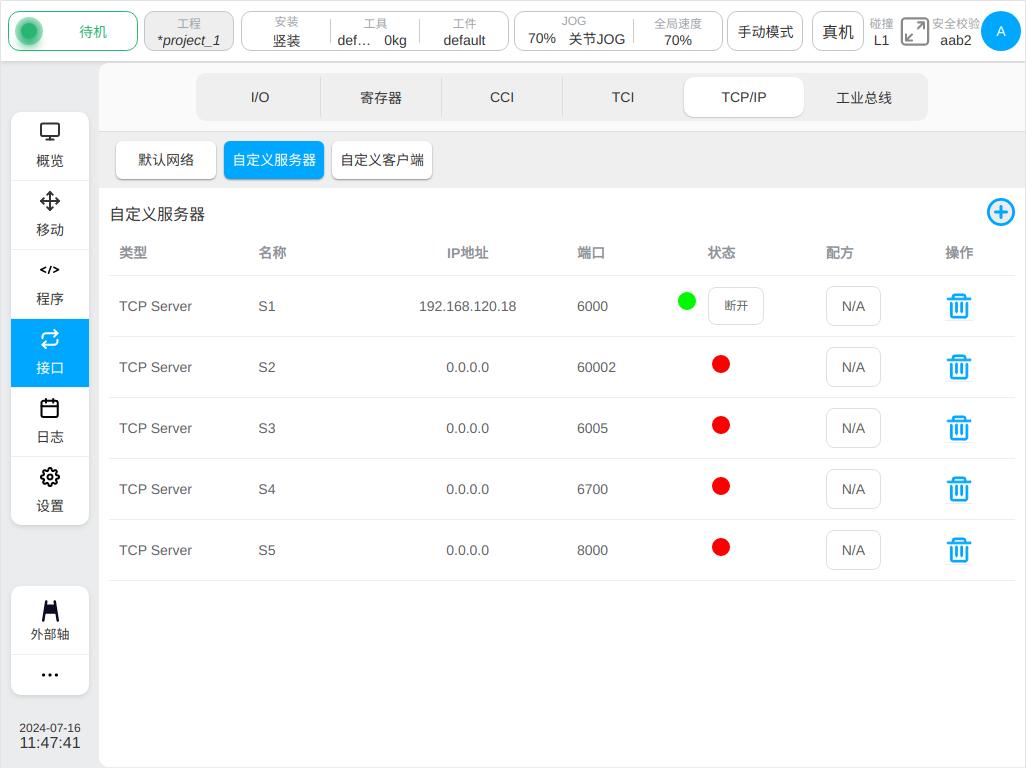Screen dimensions: 1026x768
Task: Click the green 待机 standby status button
Action: click(73, 32)
